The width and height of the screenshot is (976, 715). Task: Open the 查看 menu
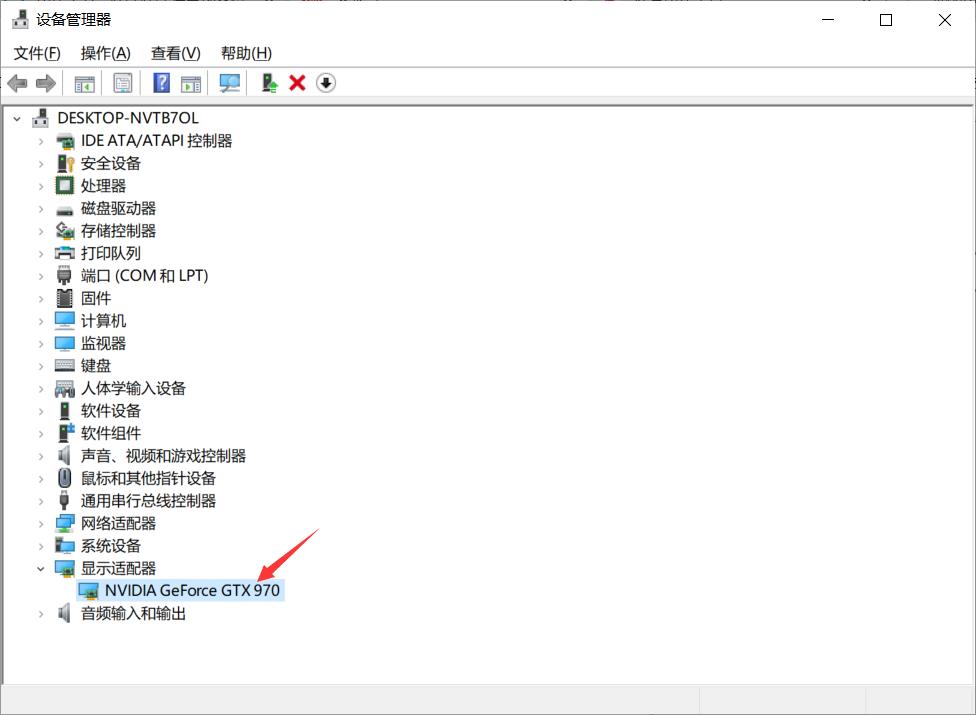pyautogui.click(x=175, y=53)
